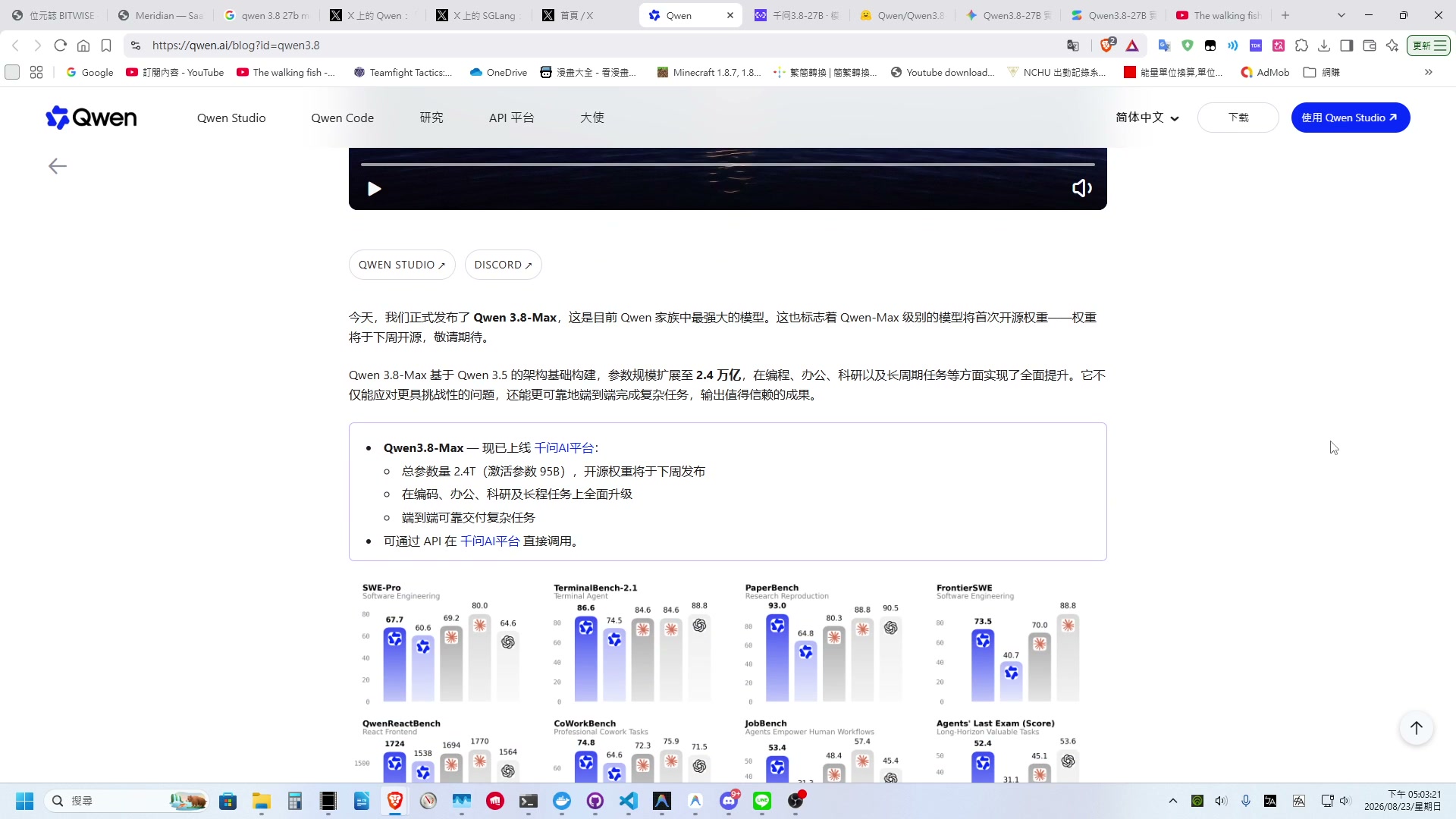Viewport: 1456px width, 819px height.
Task: Open the tab search dropdown arrow
Action: click(1341, 15)
